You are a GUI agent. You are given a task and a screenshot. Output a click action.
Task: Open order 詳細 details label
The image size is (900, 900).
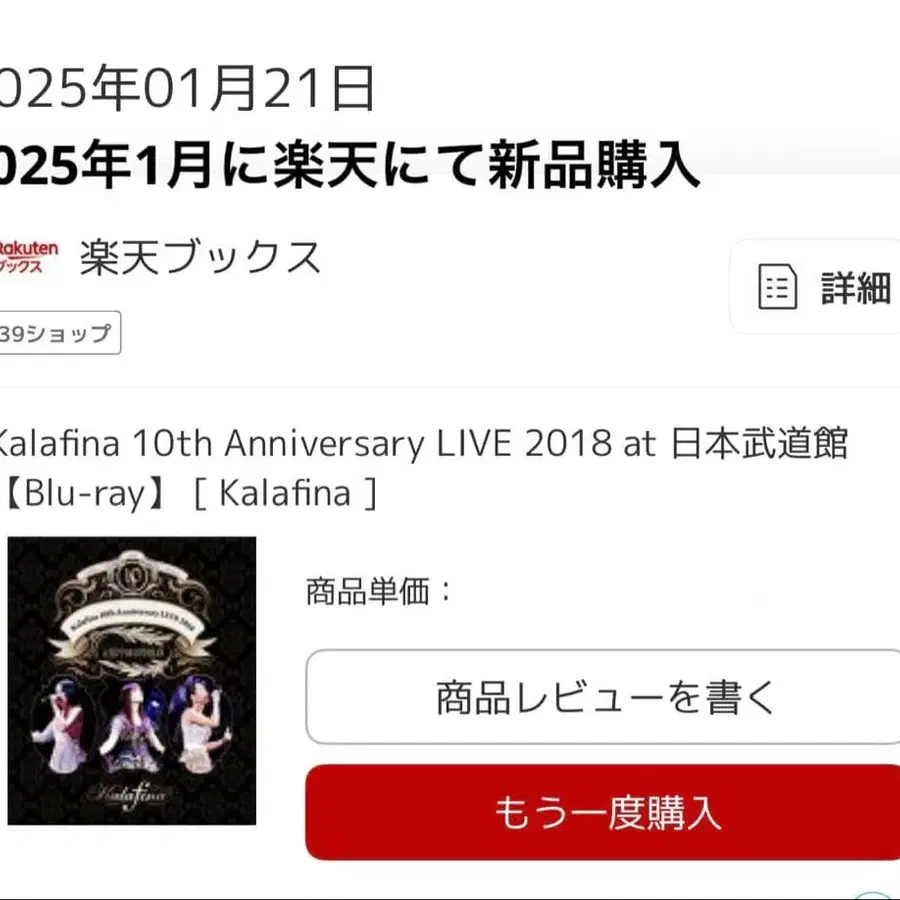click(856, 288)
